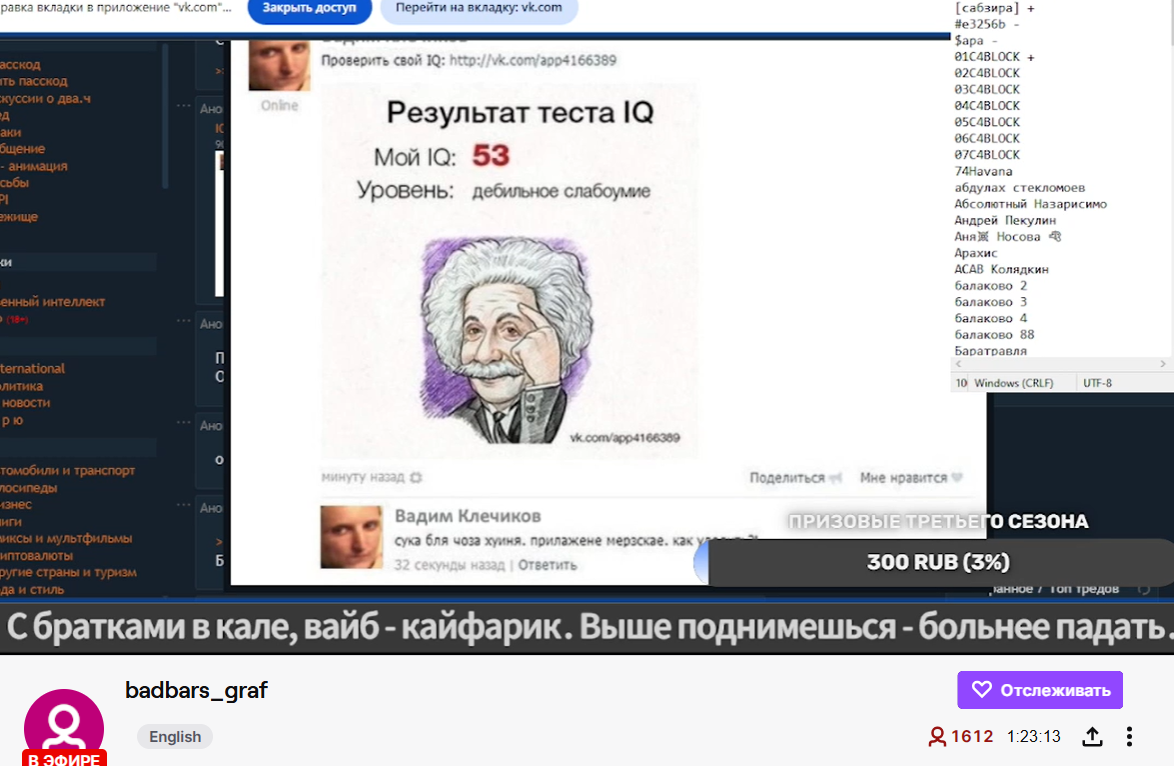Click Ответить under Вадим Клечиков comment

click(x=547, y=565)
